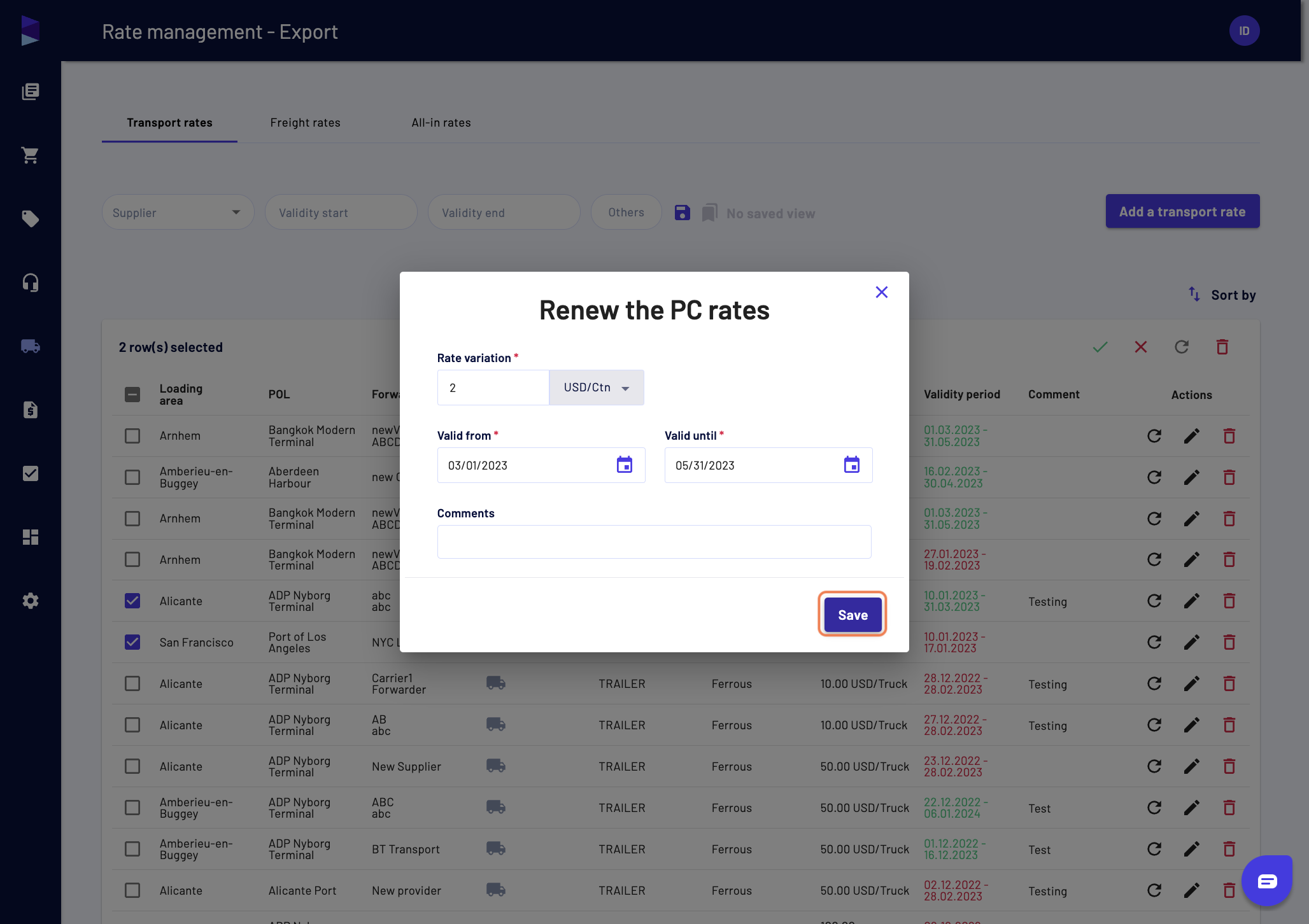Click the Save button in Renew dialog
The image size is (1309, 924).
click(x=853, y=615)
